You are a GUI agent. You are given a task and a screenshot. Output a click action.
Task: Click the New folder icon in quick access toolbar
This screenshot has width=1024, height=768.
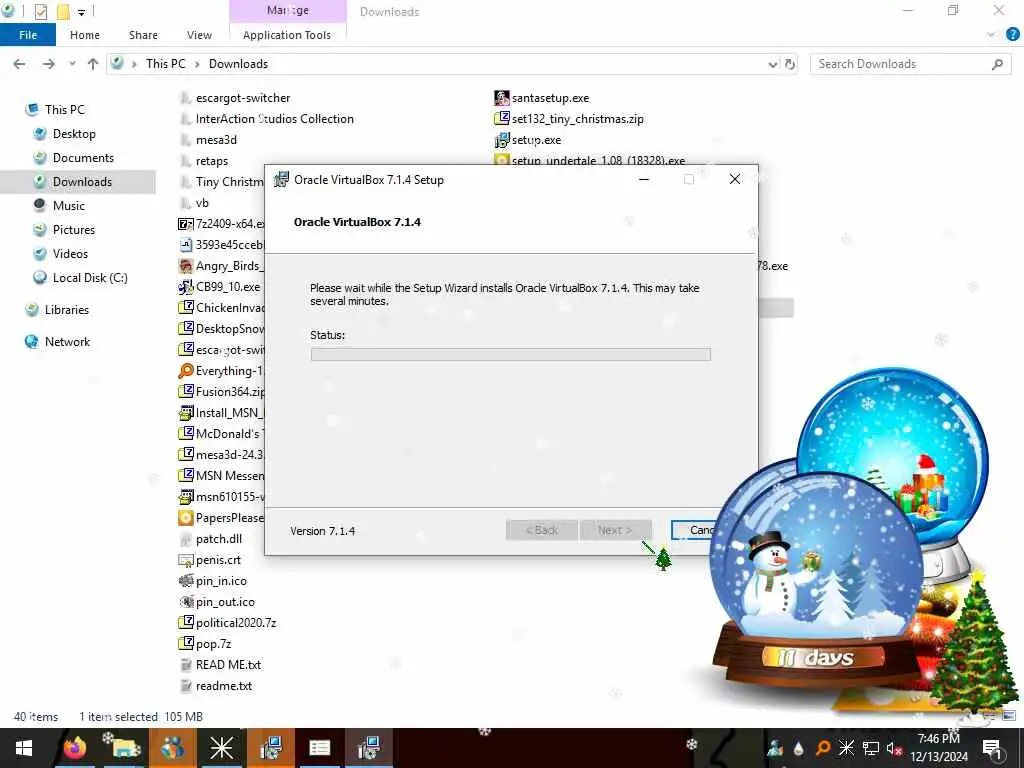pos(63,11)
